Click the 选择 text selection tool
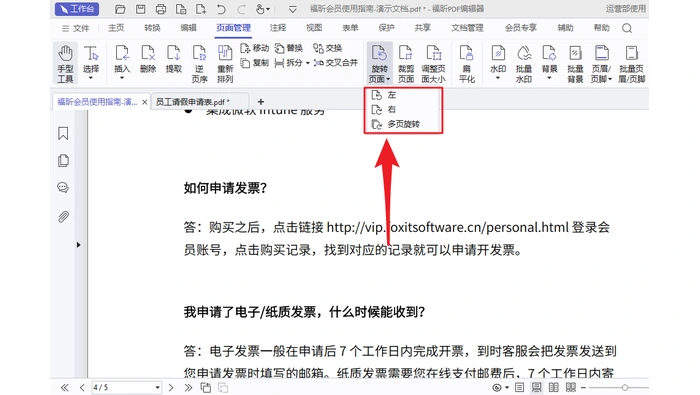Image resolution: width=700 pixels, height=395 pixels. click(x=91, y=62)
